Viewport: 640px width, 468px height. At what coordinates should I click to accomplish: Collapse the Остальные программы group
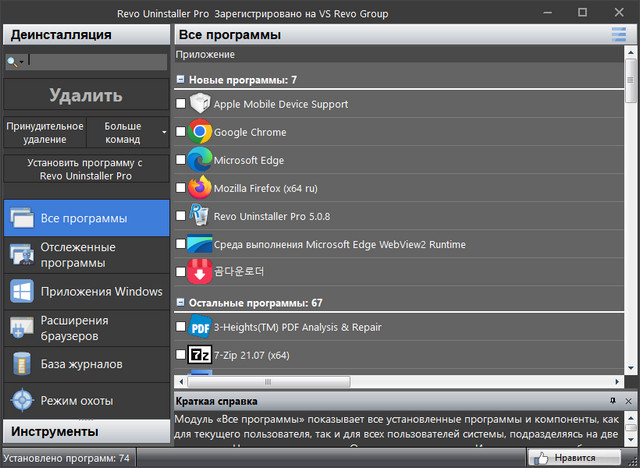tap(180, 302)
